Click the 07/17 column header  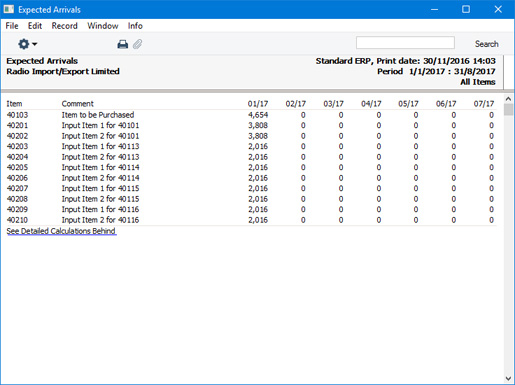point(484,104)
